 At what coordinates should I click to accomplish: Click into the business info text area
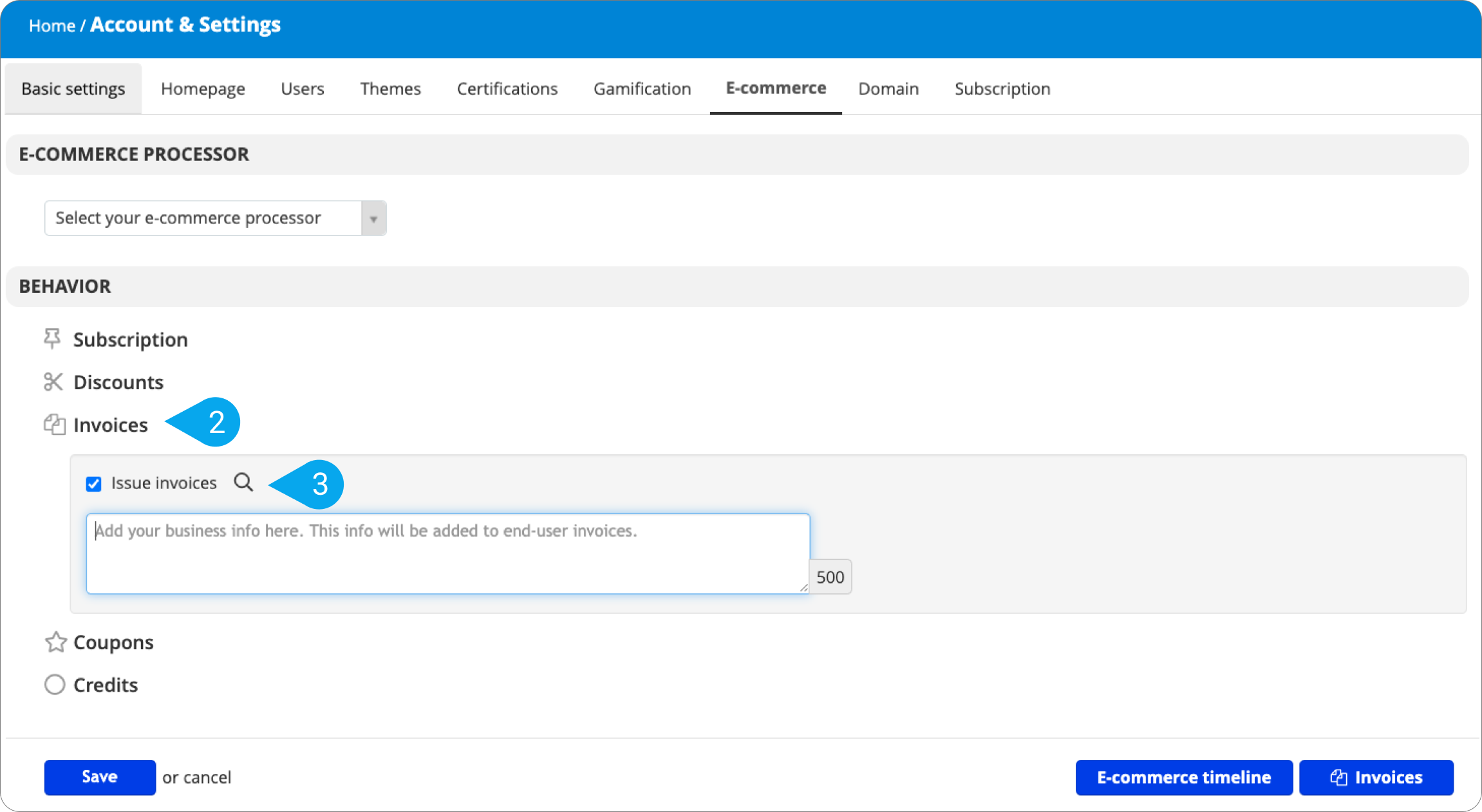point(448,553)
